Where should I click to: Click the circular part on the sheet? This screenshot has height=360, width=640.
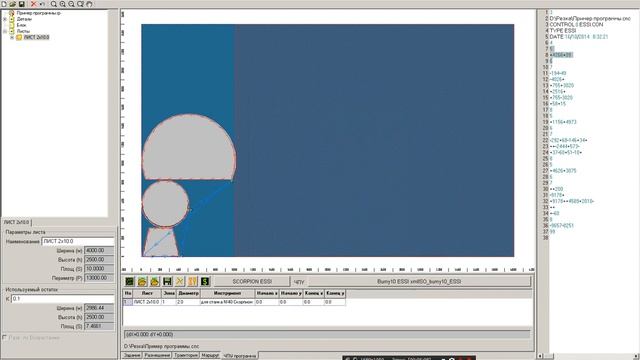(165, 204)
